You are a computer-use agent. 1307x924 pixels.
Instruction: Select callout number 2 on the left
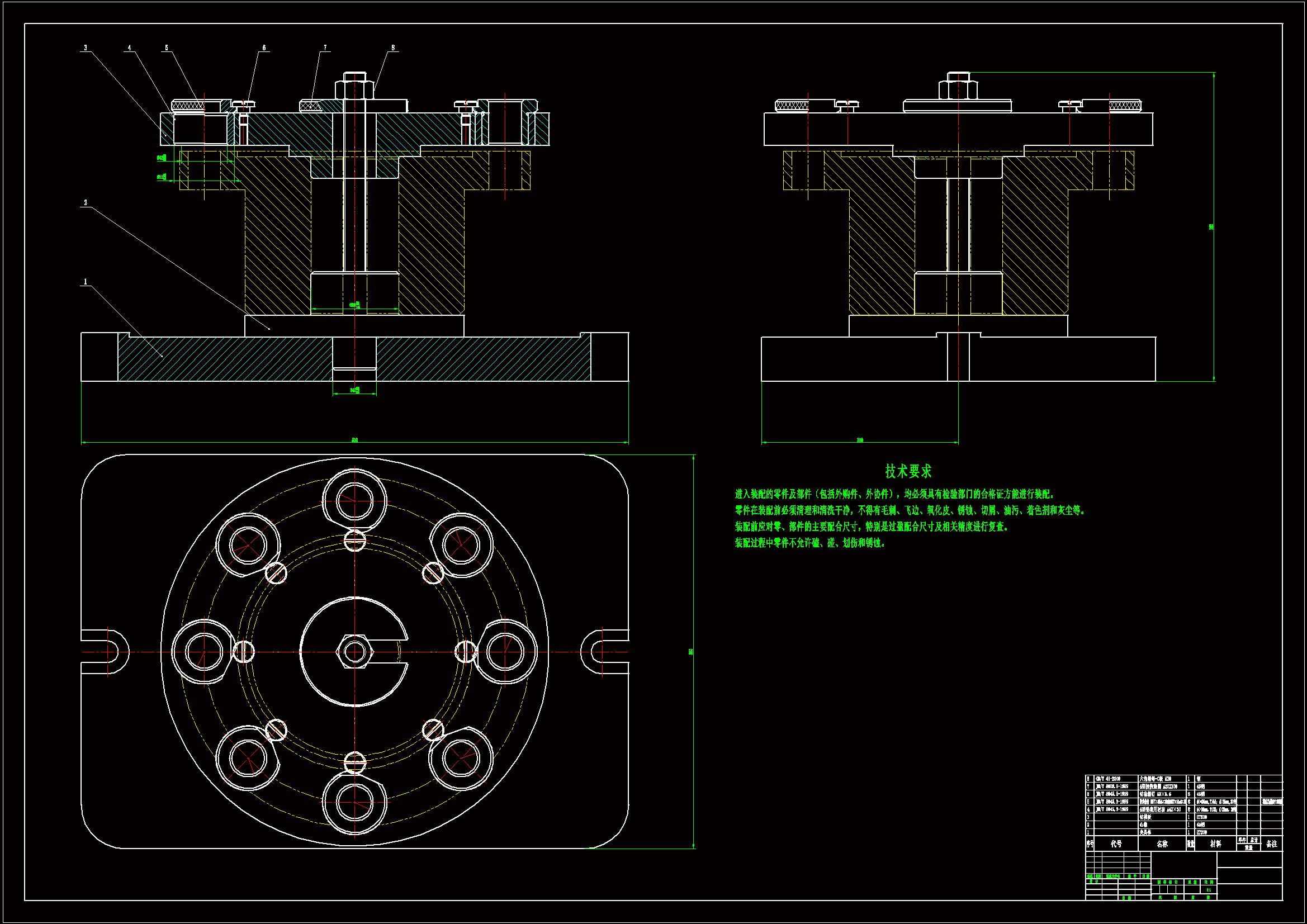pos(86,203)
